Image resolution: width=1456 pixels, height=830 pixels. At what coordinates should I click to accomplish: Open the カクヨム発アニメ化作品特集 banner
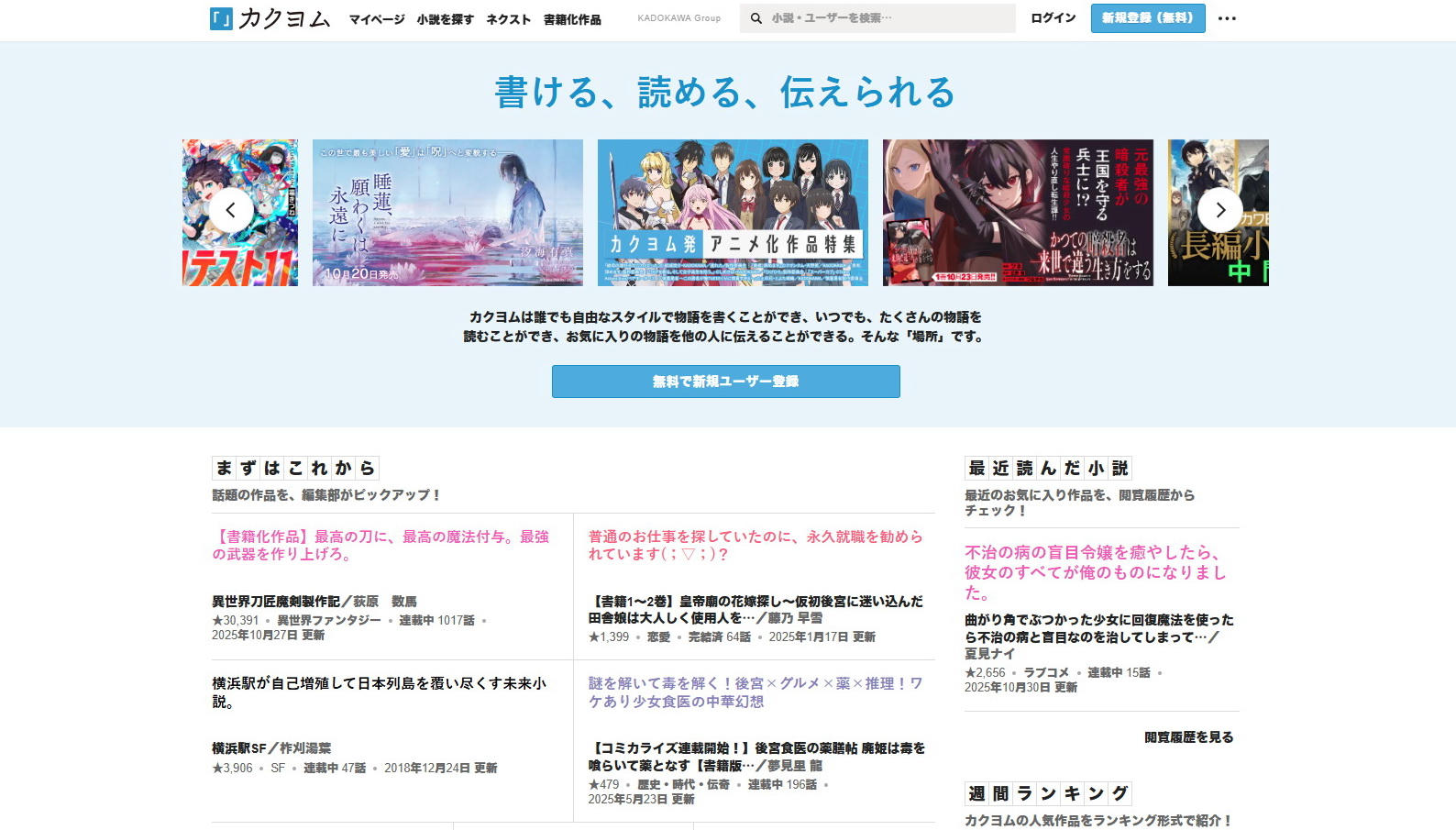tap(733, 213)
